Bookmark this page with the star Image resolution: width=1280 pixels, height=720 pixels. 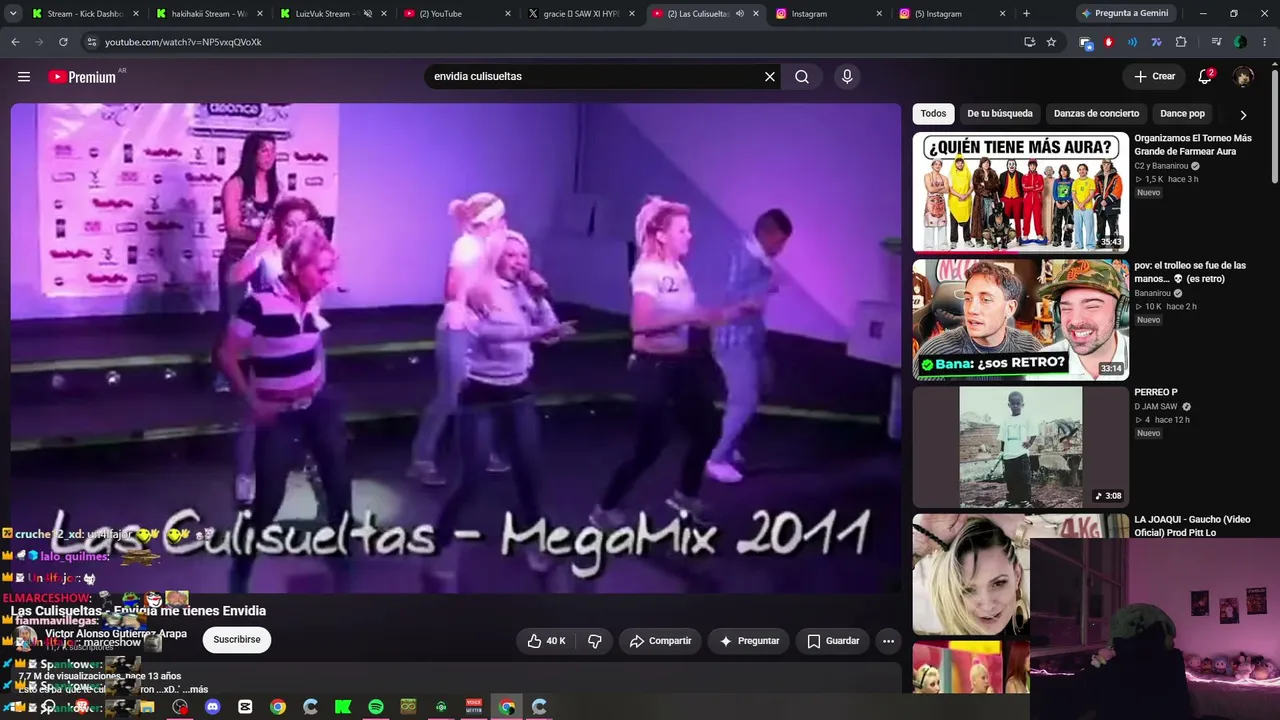point(1051,42)
